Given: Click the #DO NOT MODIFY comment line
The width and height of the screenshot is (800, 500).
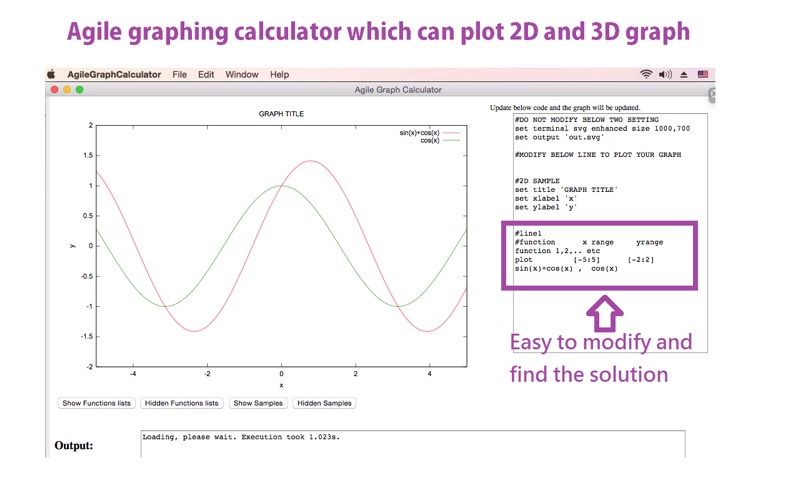Looking at the screenshot, I should pos(586,119).
